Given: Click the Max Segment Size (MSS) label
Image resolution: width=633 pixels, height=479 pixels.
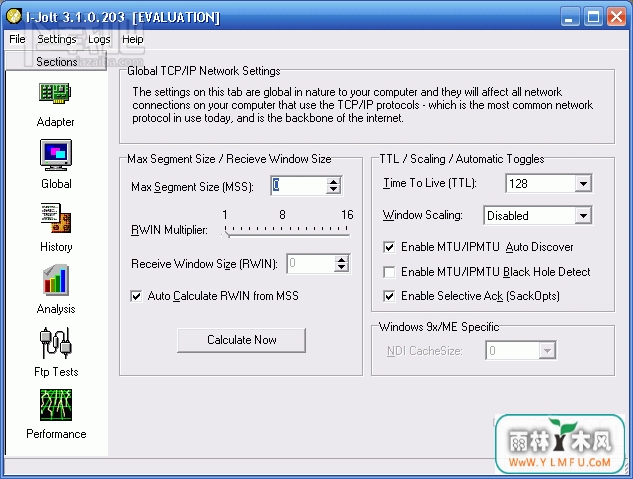Looking at the screenshot, I should click(192, 187).
